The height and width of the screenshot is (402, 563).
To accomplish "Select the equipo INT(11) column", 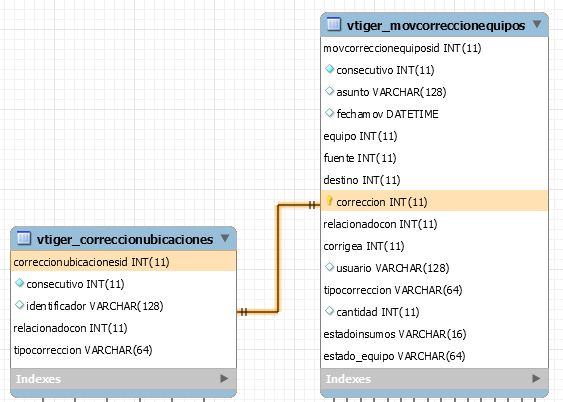I will 434,136.
